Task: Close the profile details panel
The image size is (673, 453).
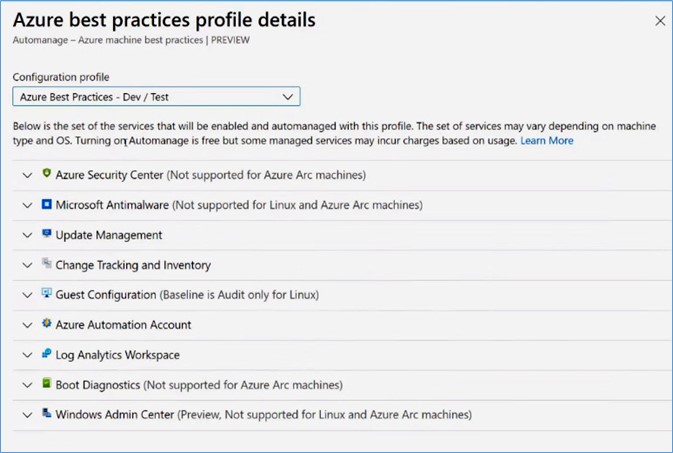Action: pyautogui.click(x=660, y=21)
